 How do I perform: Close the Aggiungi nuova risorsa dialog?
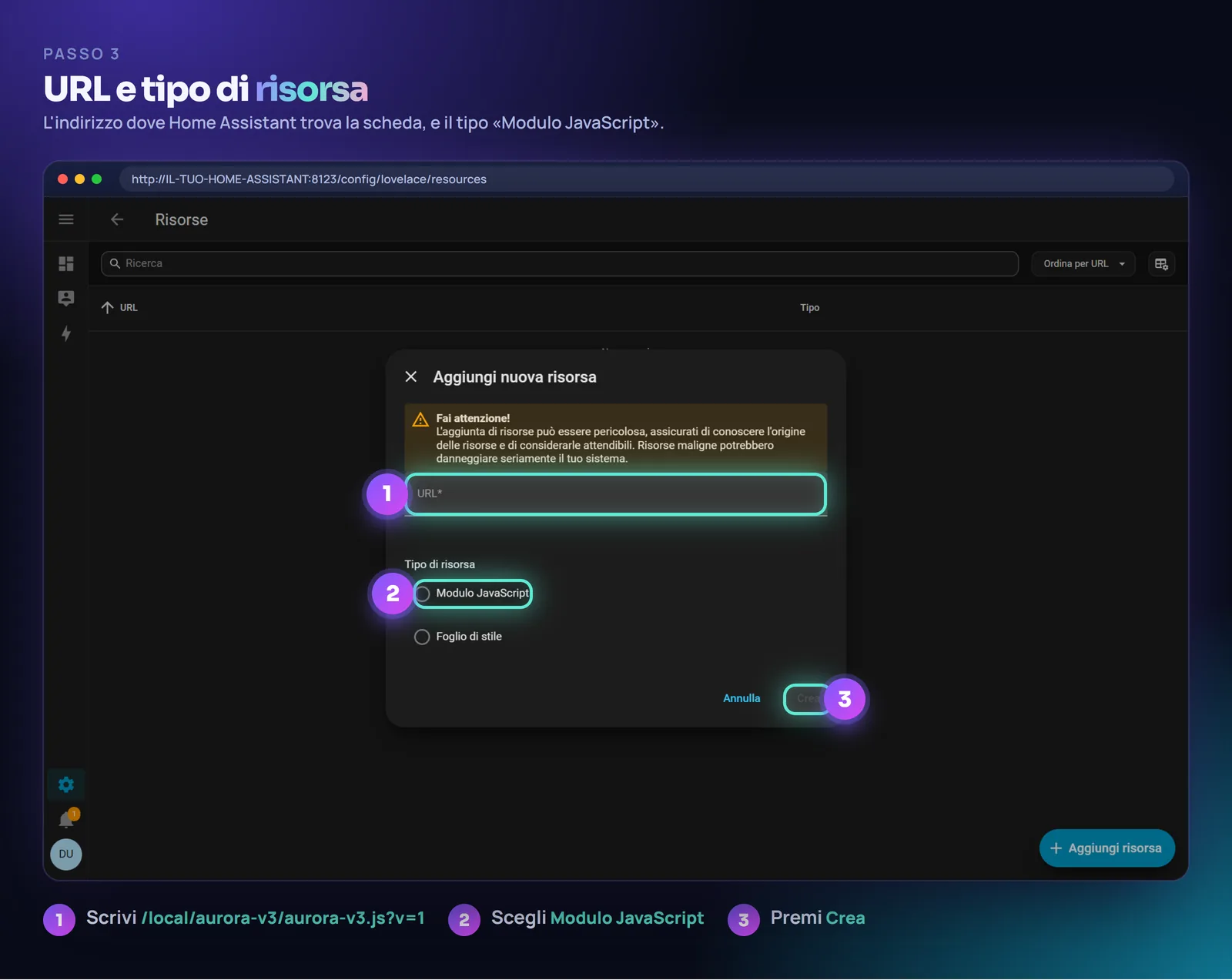click(x=411, y=376)
